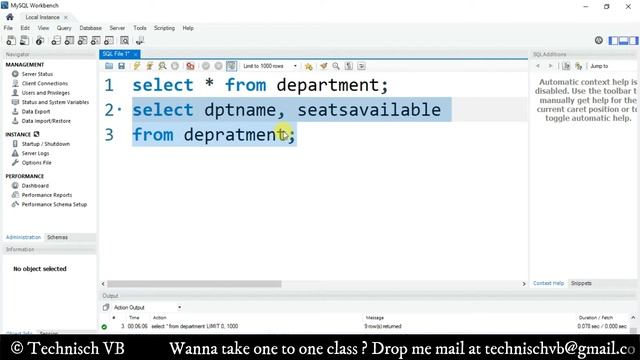Viewport: 640px width, 360px height.
Task: Toggle word wrap icon
Action: coord(361,66)
